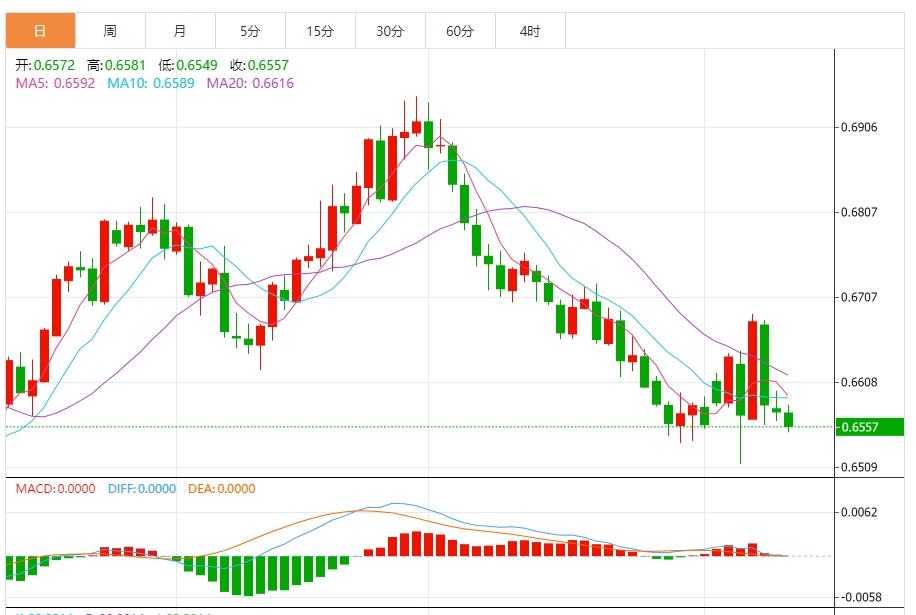Click the MACD:0.0000 label
The height and width of the screenshot is (615, 916).
click(55, 489)
